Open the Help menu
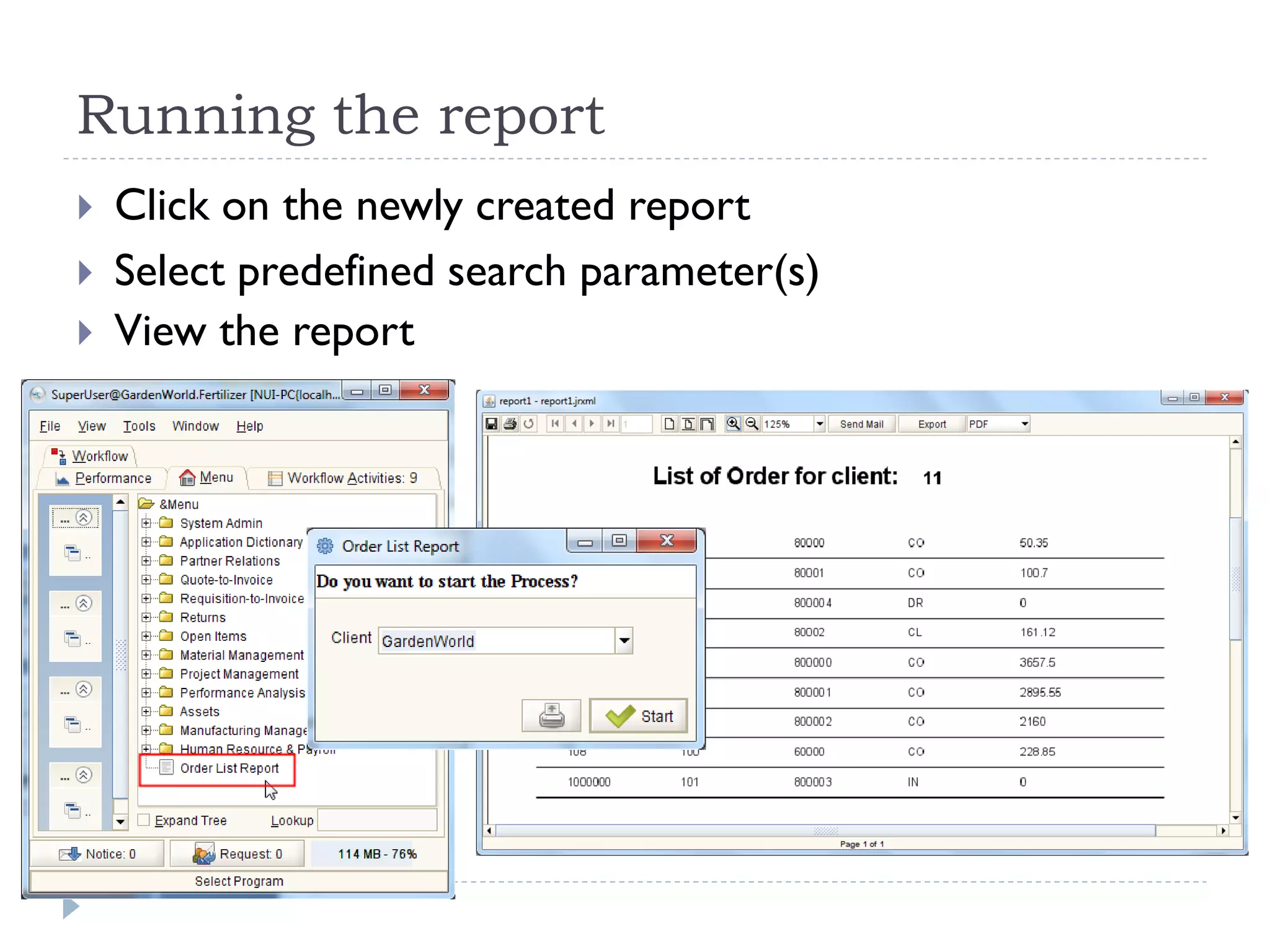 [249, 426]
